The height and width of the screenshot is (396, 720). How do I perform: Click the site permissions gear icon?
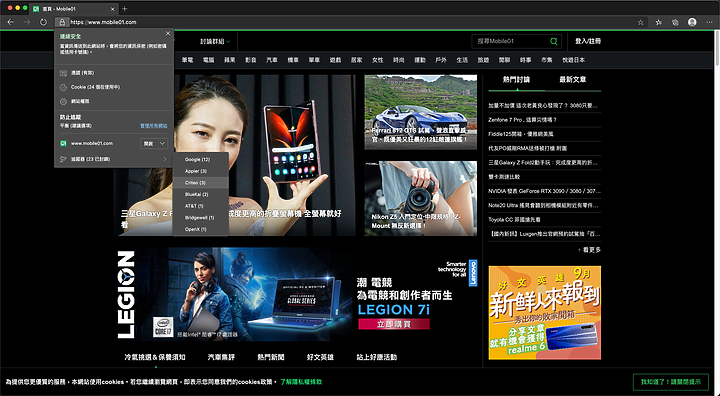[63, 102]
